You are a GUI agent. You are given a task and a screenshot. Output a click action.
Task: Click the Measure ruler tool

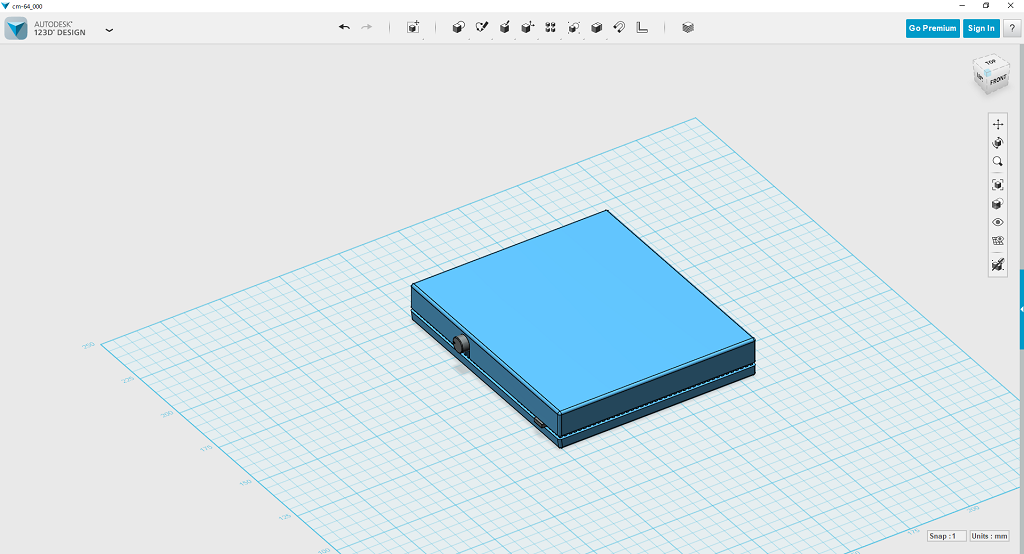[642, 28]
